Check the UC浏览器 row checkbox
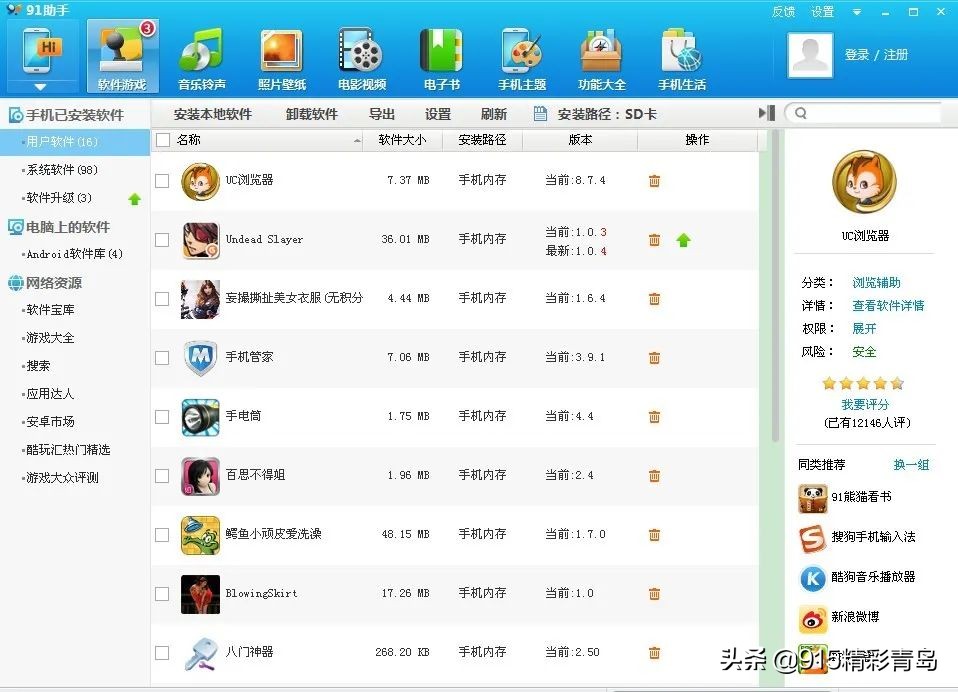Image resolution: width=958 pixels, height=692 pixels. (162, 181)
